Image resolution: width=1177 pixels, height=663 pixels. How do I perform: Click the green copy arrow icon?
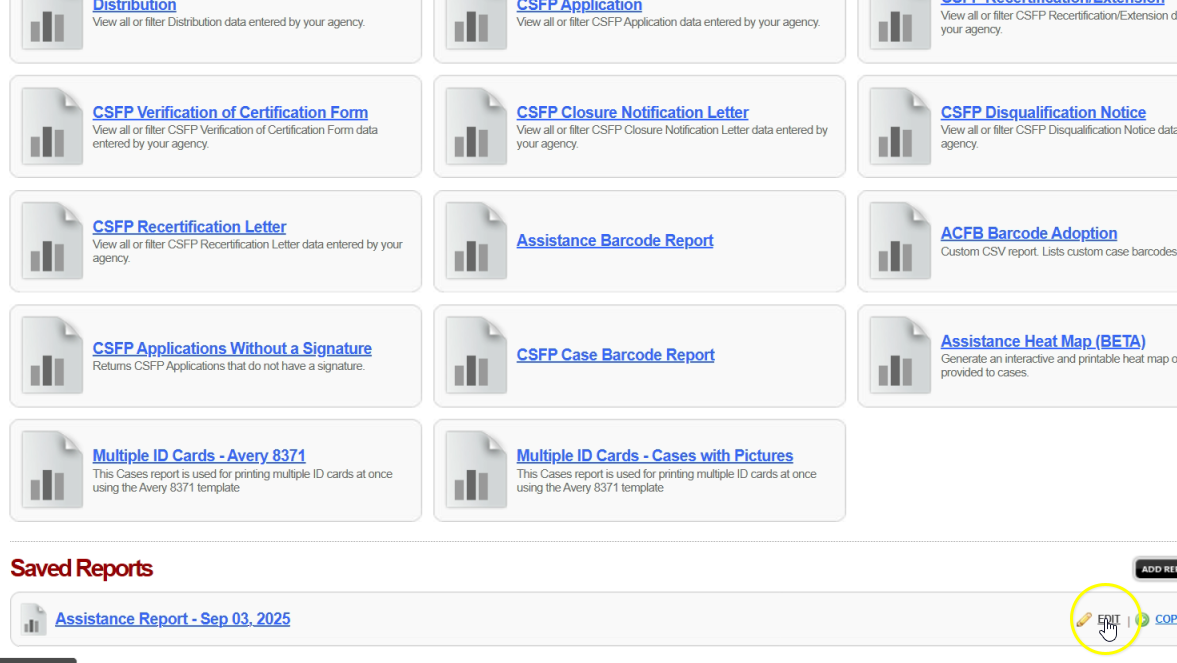(x=1142, y=620)
